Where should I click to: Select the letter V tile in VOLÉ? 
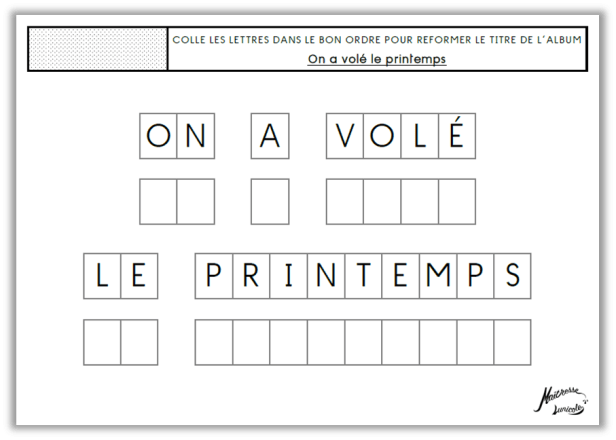345,136
